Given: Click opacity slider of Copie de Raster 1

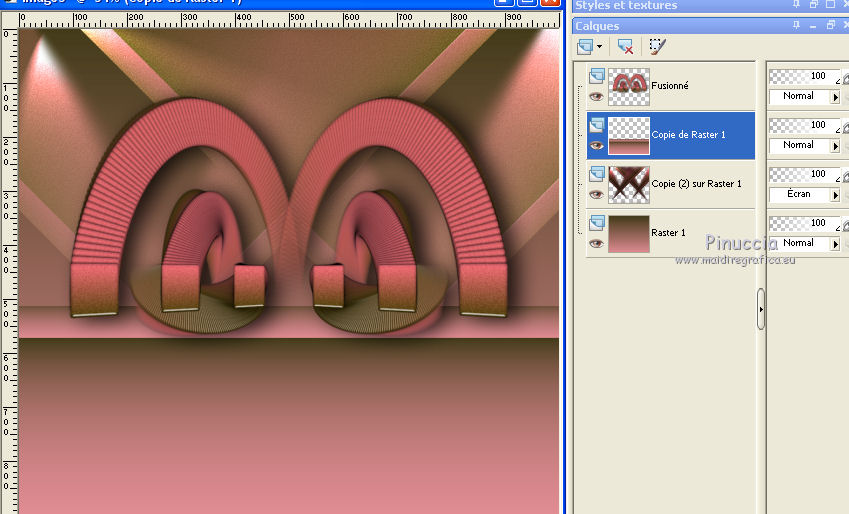Looking at the screenshot, I should click(805, 125).
